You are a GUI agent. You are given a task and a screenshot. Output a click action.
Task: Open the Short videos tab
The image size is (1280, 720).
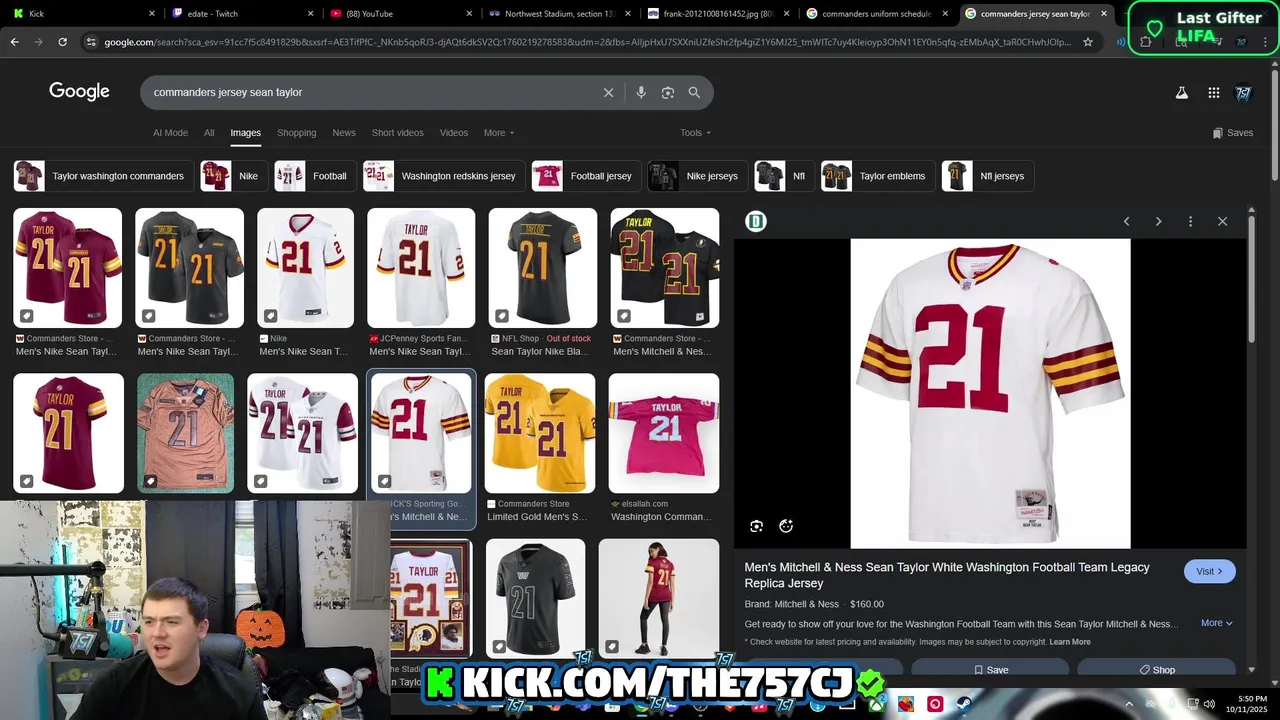(397, 133)
